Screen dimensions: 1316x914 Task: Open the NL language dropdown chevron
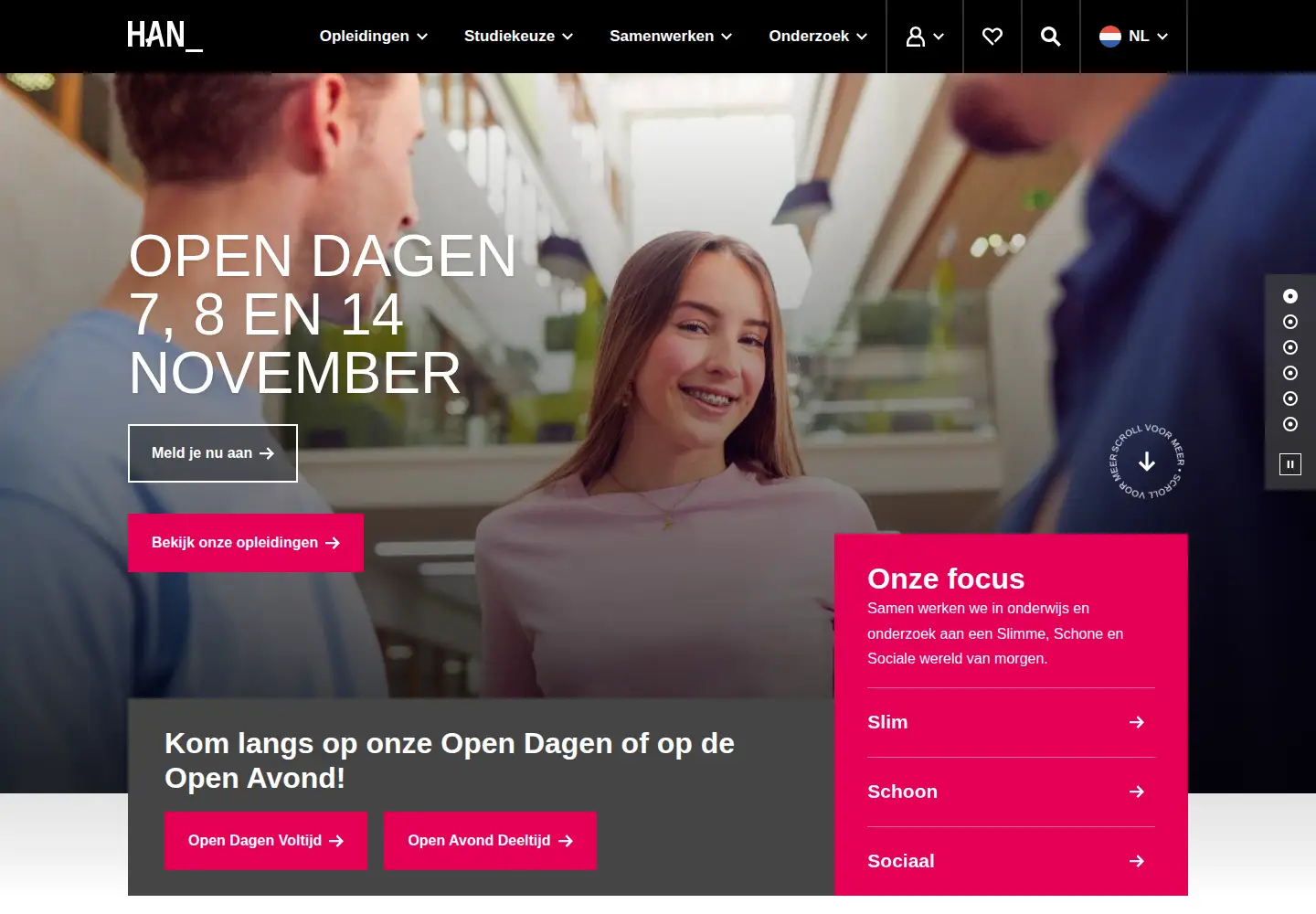click(x=1162, y=37)
